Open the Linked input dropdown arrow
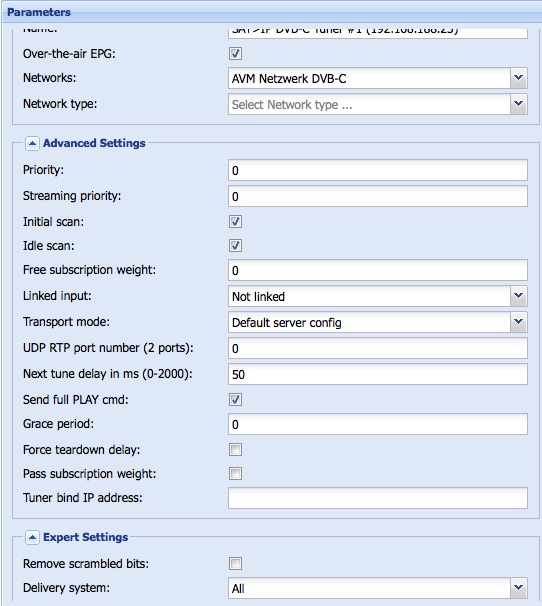Screen dimensions: 542x606 [518, 296]
